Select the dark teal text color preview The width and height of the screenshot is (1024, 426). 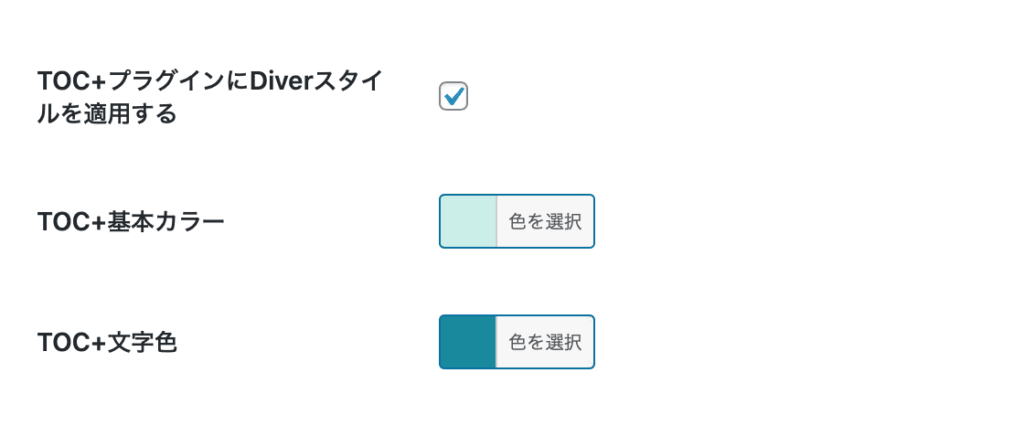(468, 342)
